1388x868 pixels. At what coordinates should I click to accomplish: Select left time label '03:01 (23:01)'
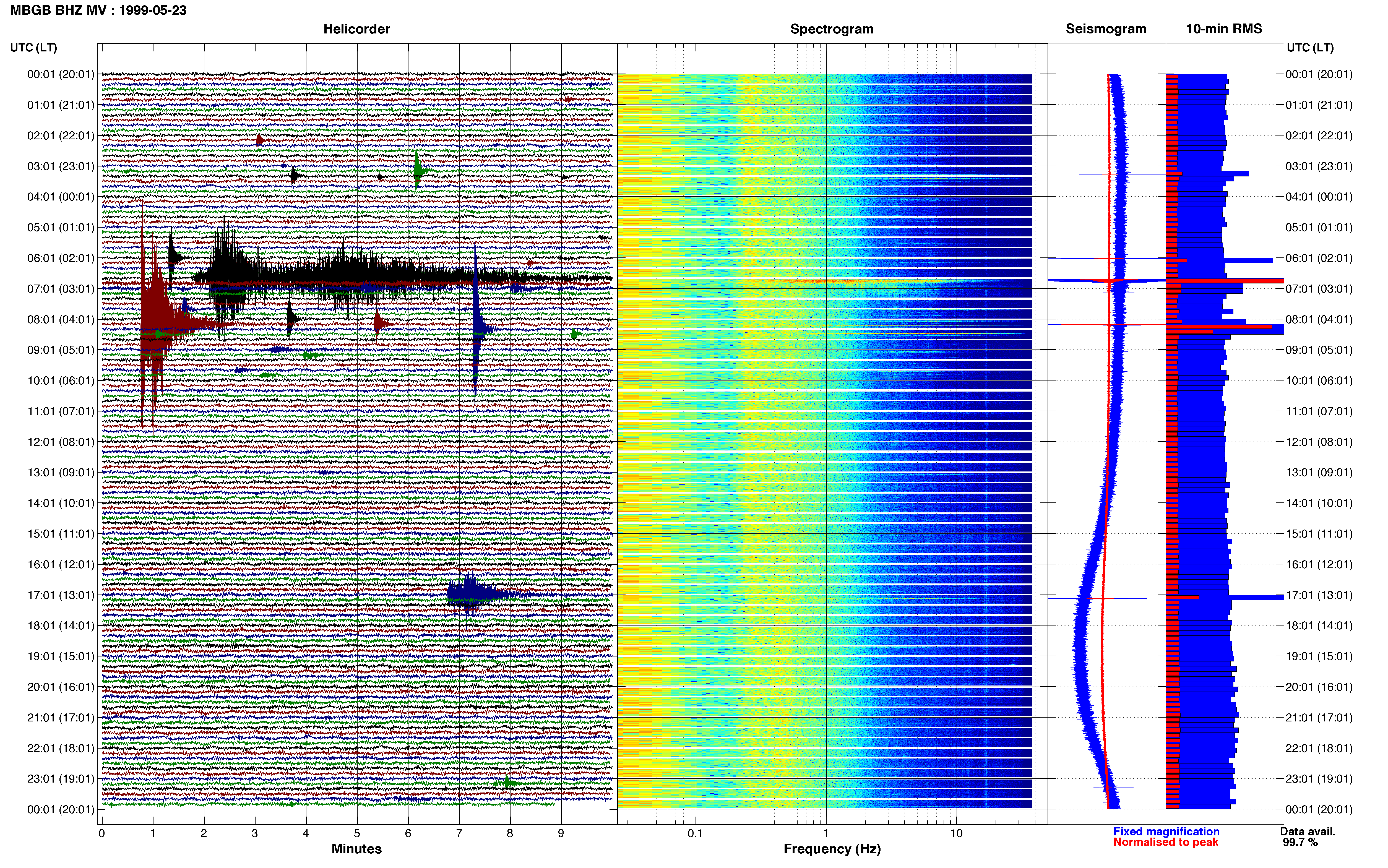pyautogui.click(x=61, y=166)
